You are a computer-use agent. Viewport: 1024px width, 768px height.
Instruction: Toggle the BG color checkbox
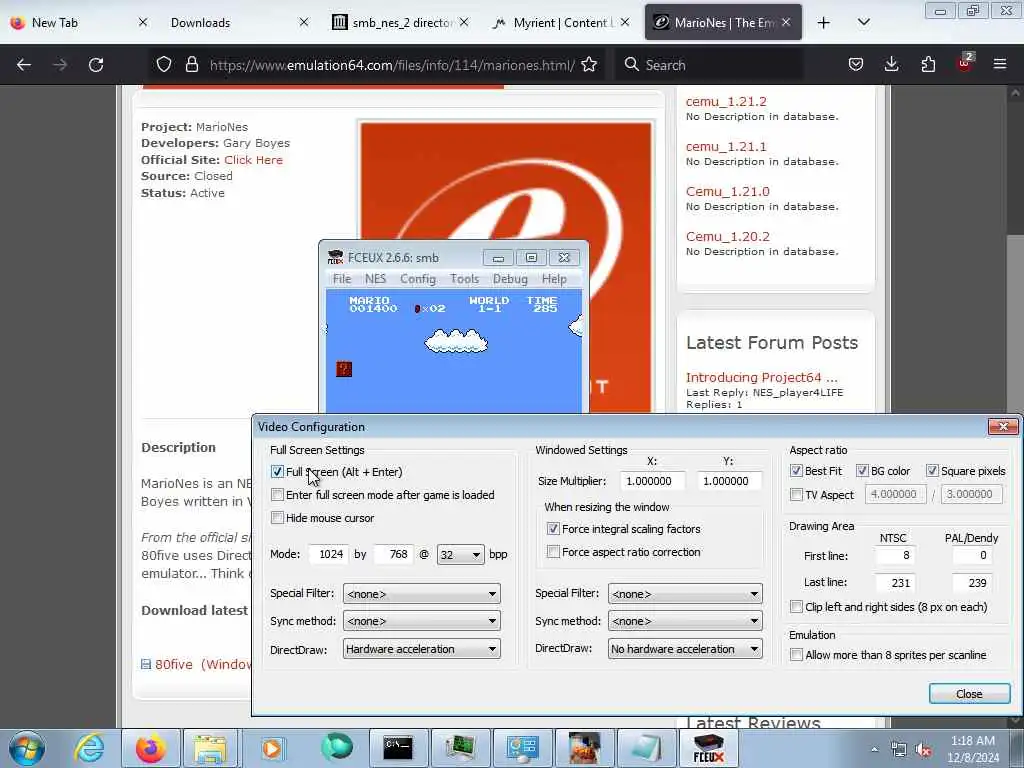[x=862, y=471]
